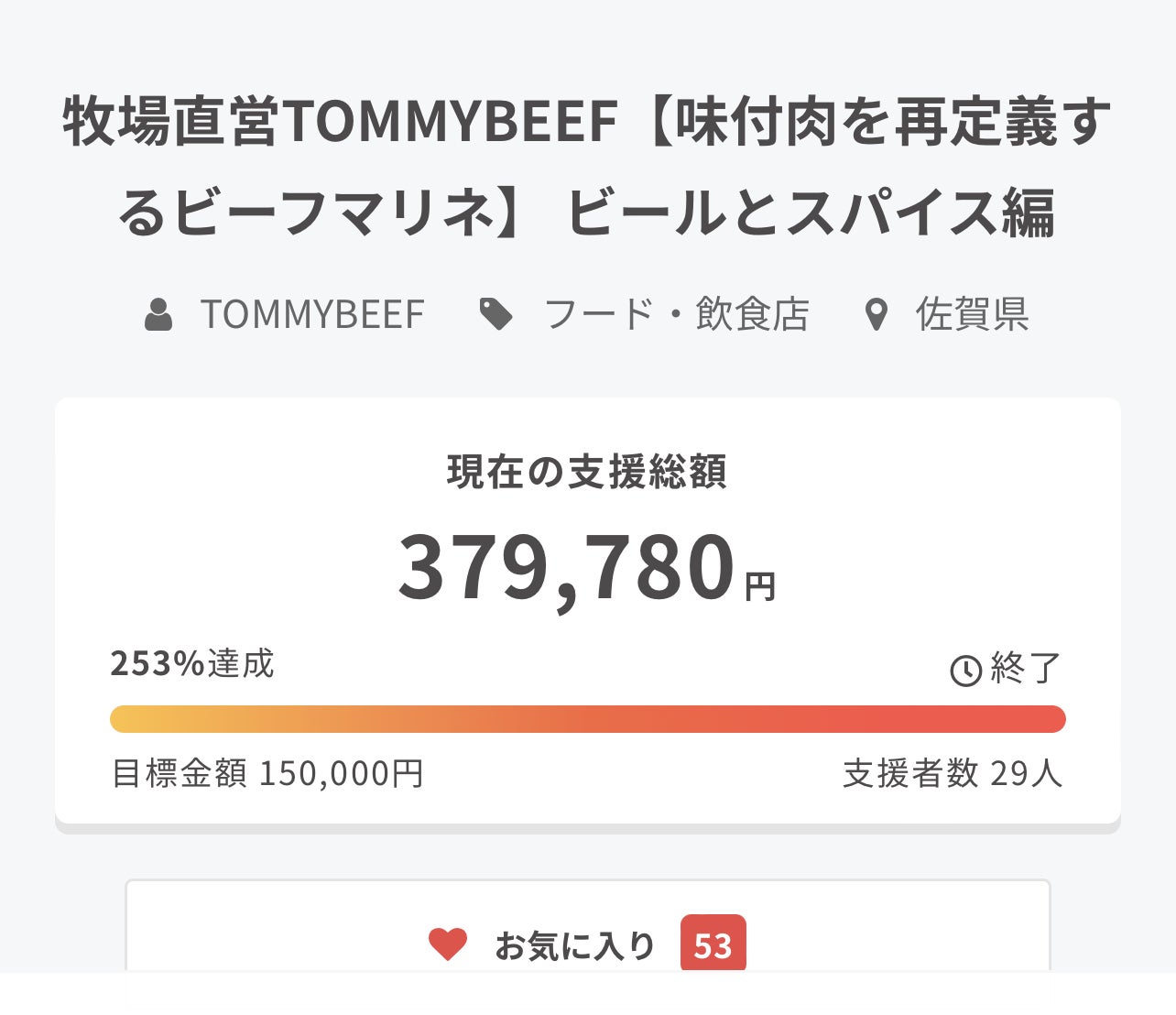Click the 目標金額 150,000円 goal text
This screenshot has width=1176, height=1015.
pos(267,773)
